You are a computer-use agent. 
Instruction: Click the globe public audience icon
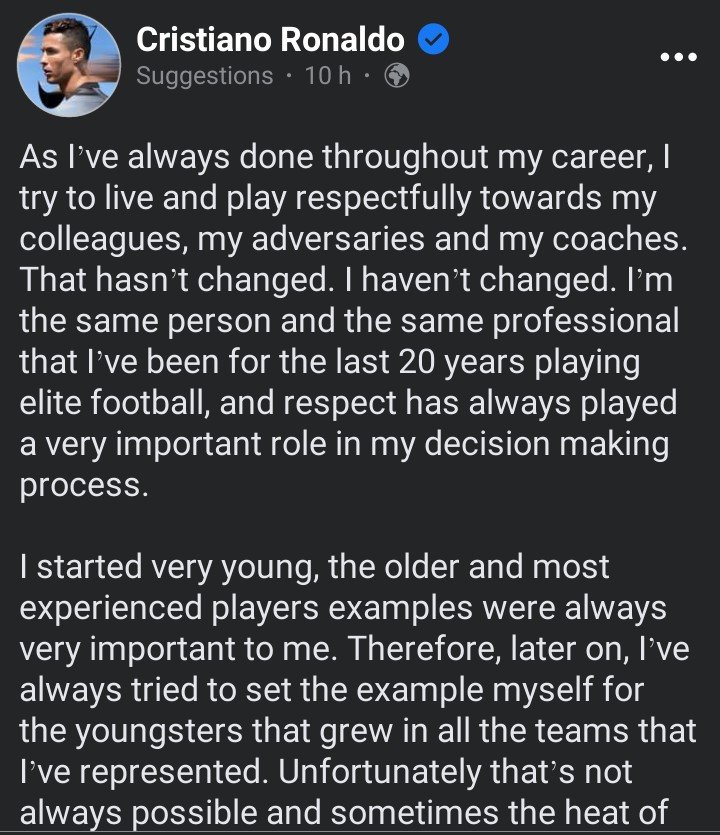coord(397,76)
